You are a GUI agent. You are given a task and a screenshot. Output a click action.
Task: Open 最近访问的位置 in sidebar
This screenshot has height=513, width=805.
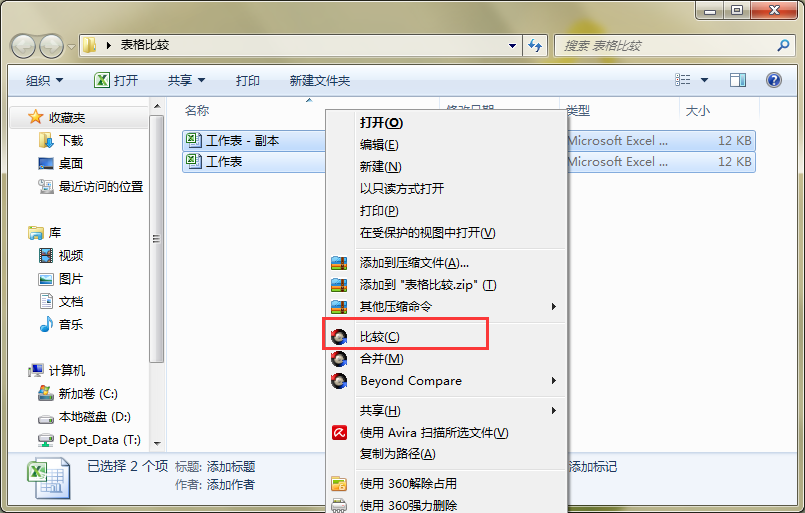point(101,187)
